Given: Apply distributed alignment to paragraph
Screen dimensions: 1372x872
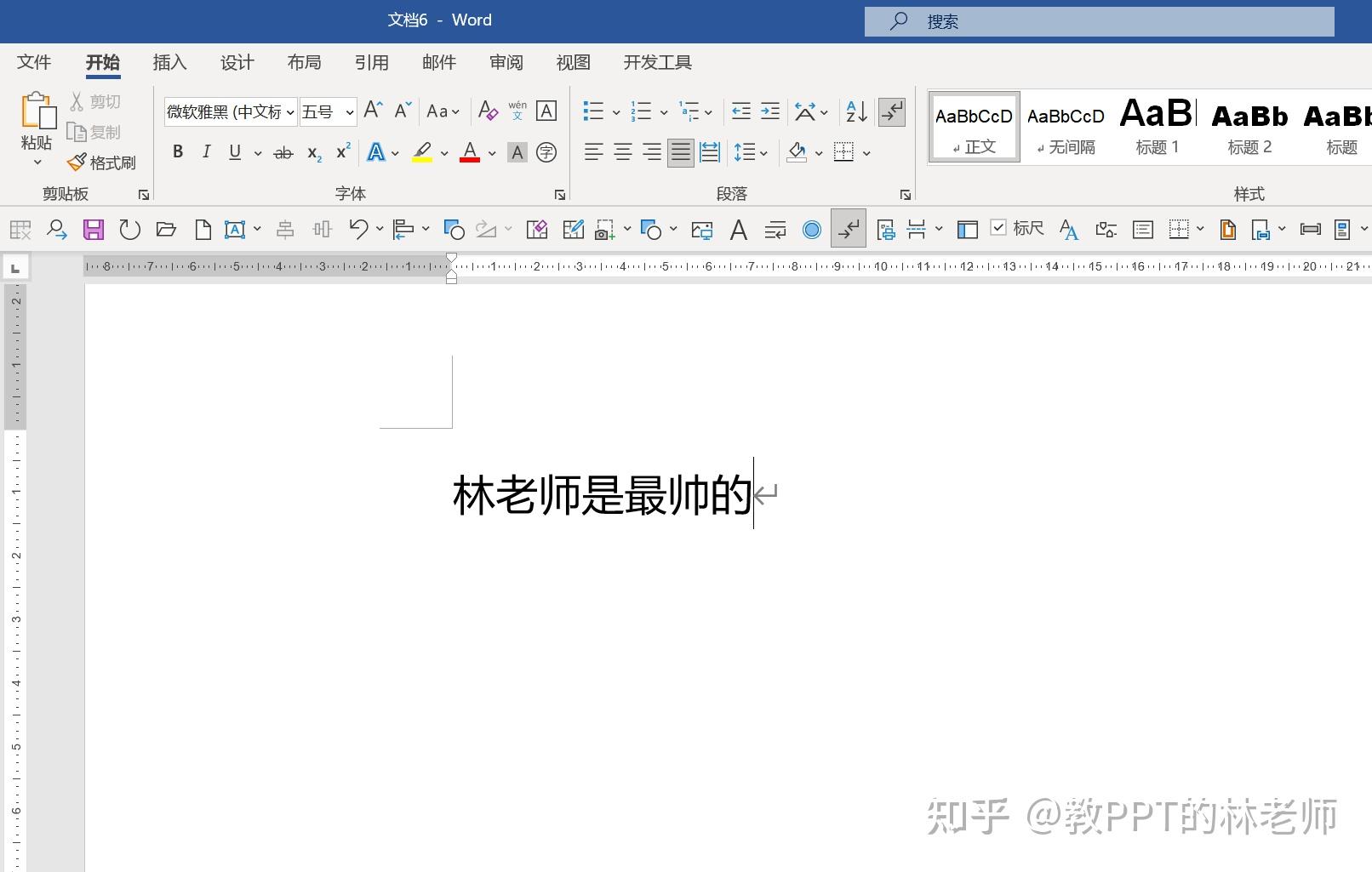Looking at the screenshot, I should (710, 152).
